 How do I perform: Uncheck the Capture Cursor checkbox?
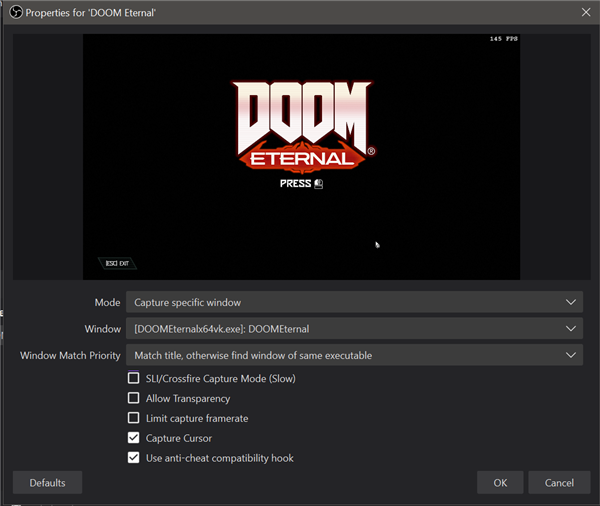(134, 438)
